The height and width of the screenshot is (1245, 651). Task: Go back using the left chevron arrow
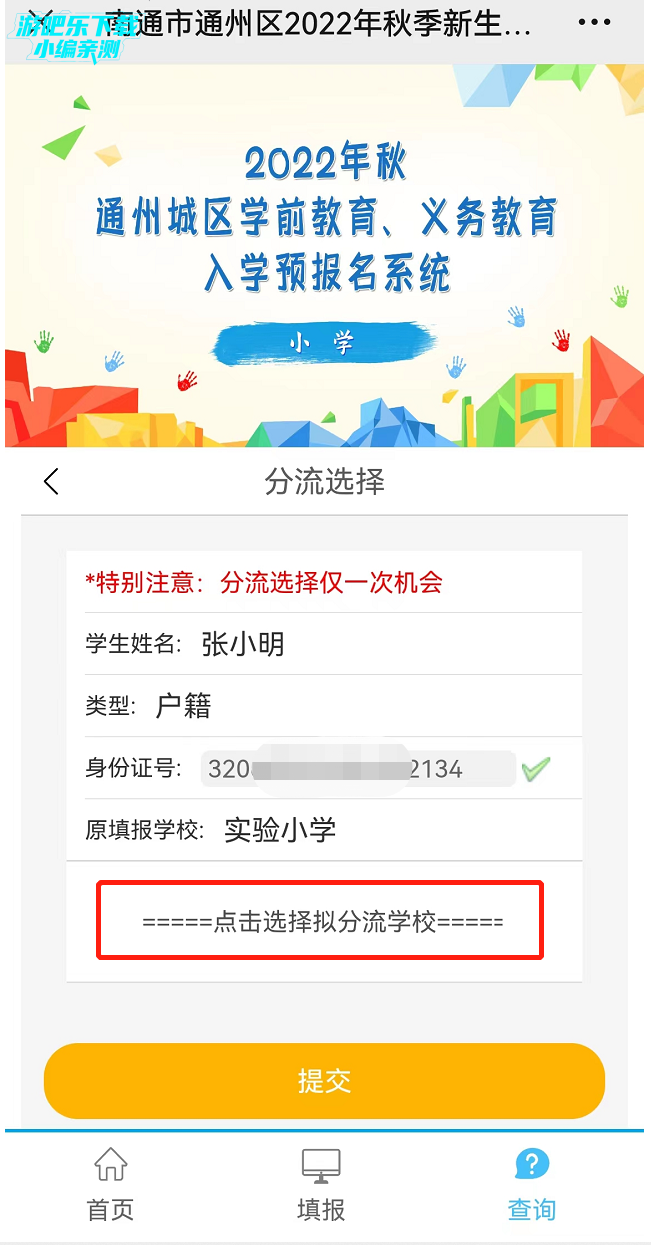(52, 481)
